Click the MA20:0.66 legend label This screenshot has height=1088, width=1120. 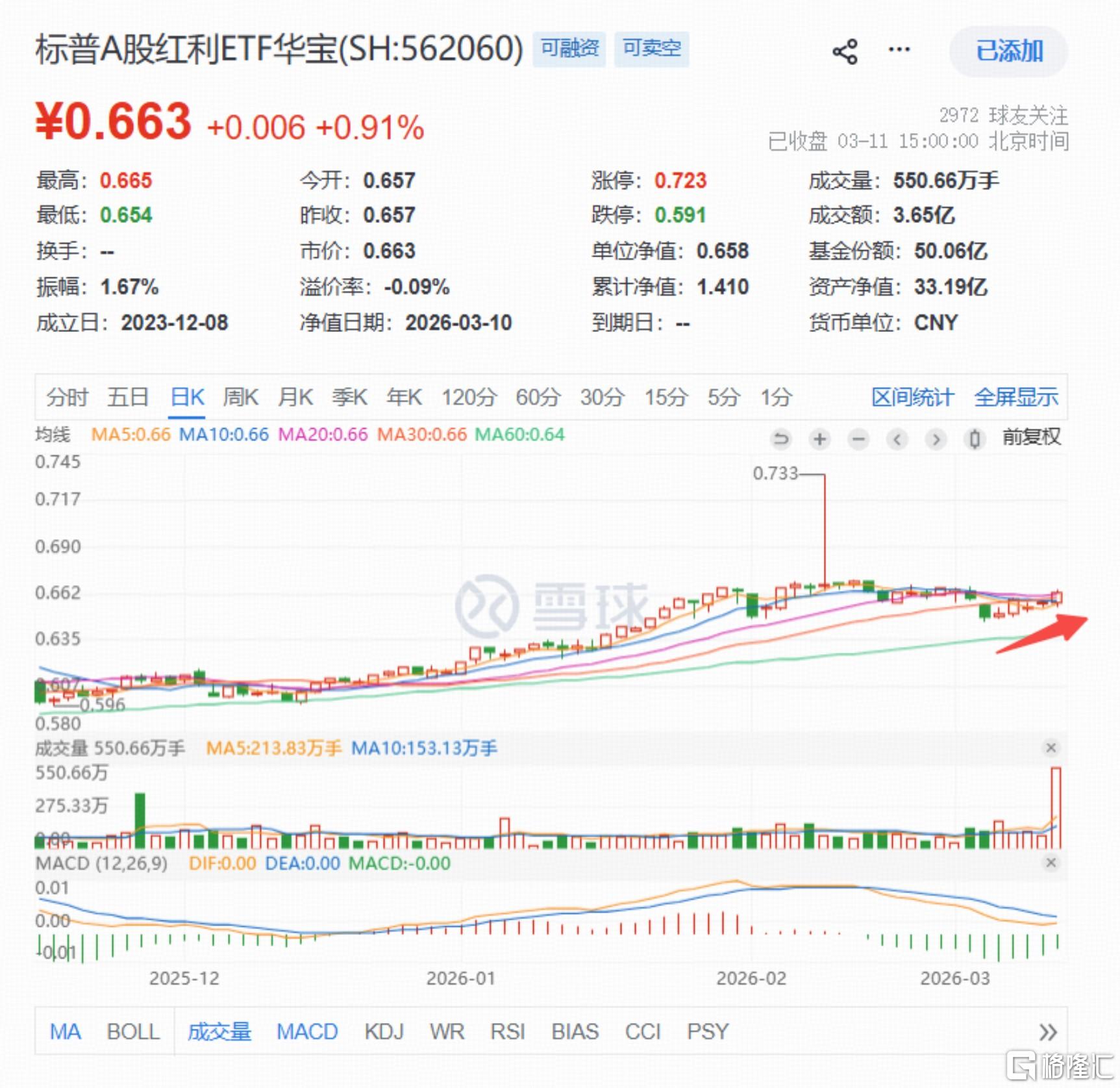tap(323, 435)
